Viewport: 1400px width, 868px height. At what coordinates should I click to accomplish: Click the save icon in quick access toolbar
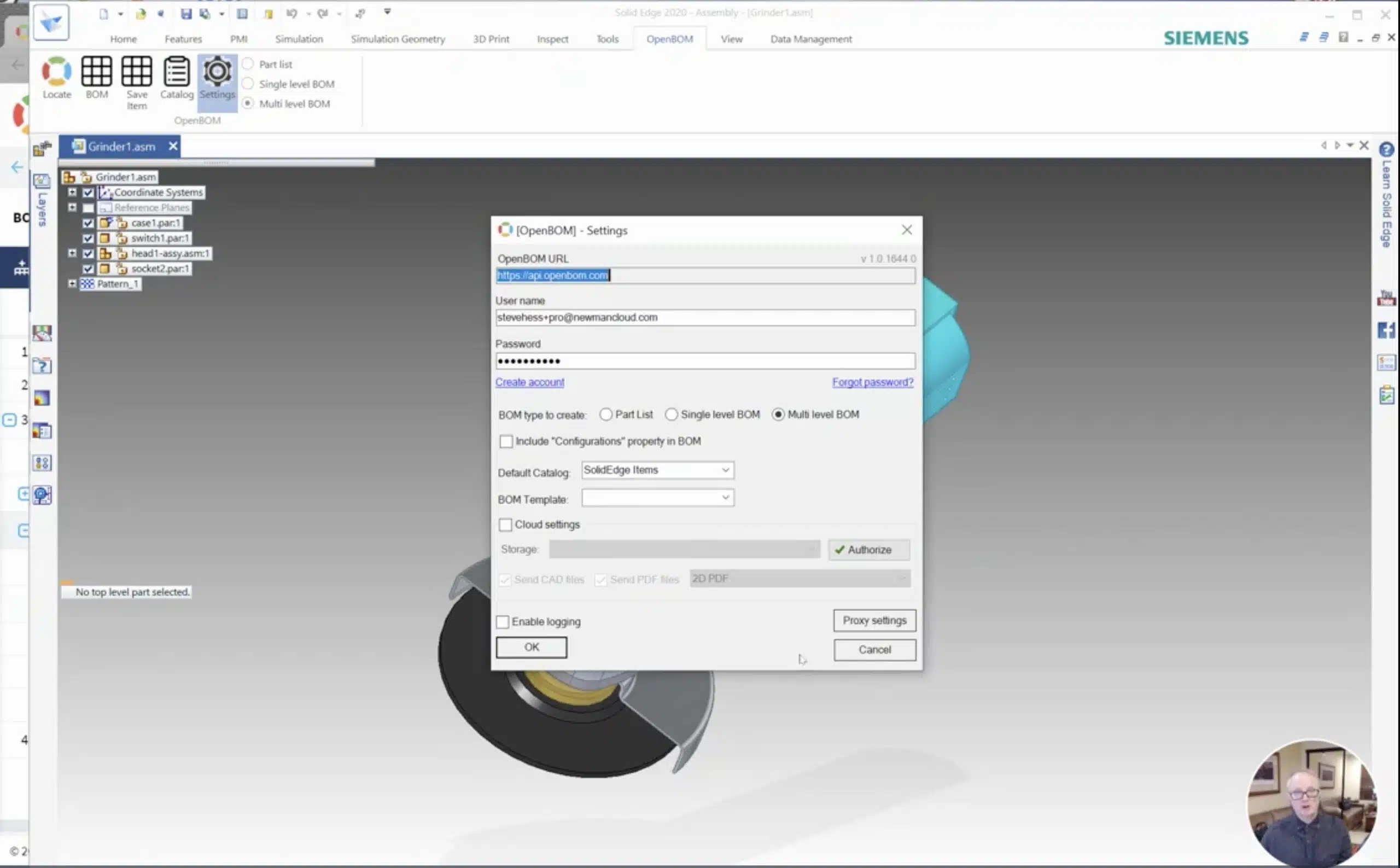186,14
